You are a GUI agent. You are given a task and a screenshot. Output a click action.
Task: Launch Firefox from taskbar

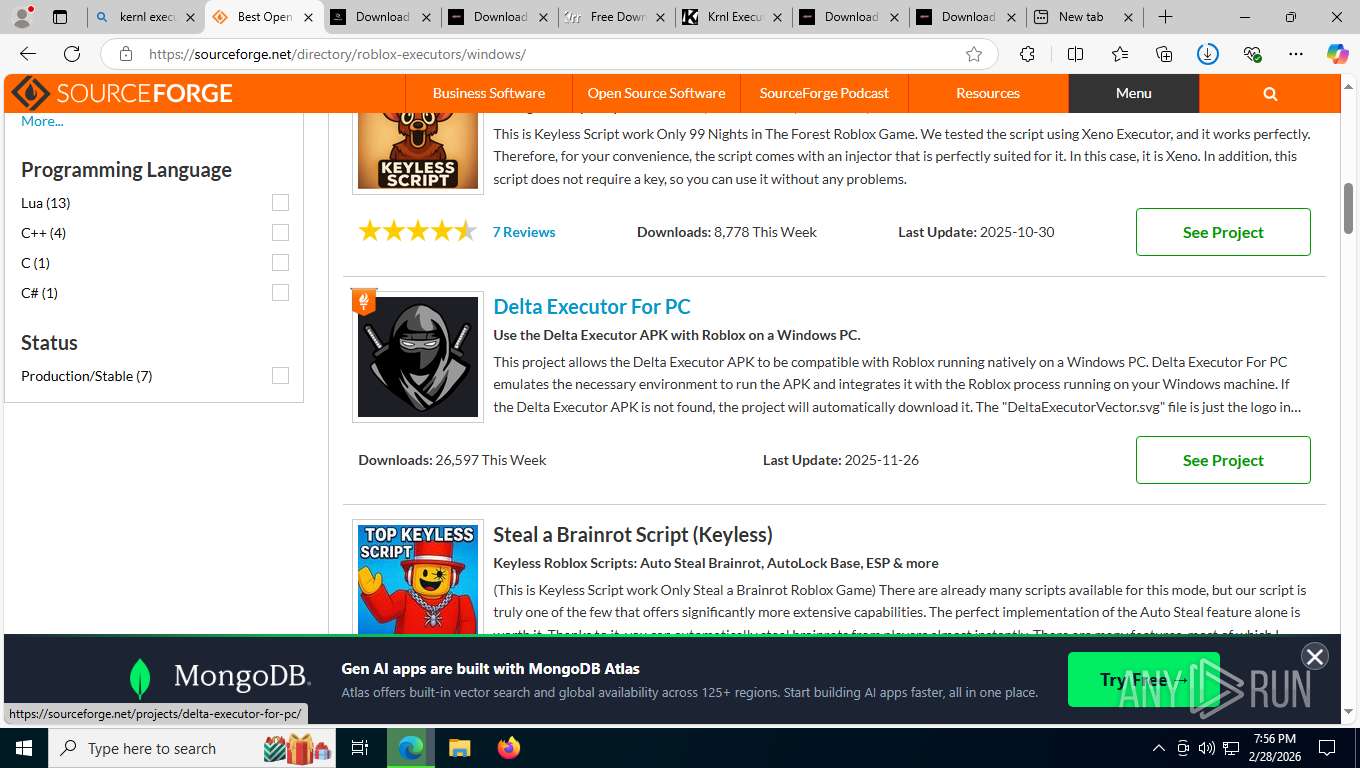pos(508,748)
